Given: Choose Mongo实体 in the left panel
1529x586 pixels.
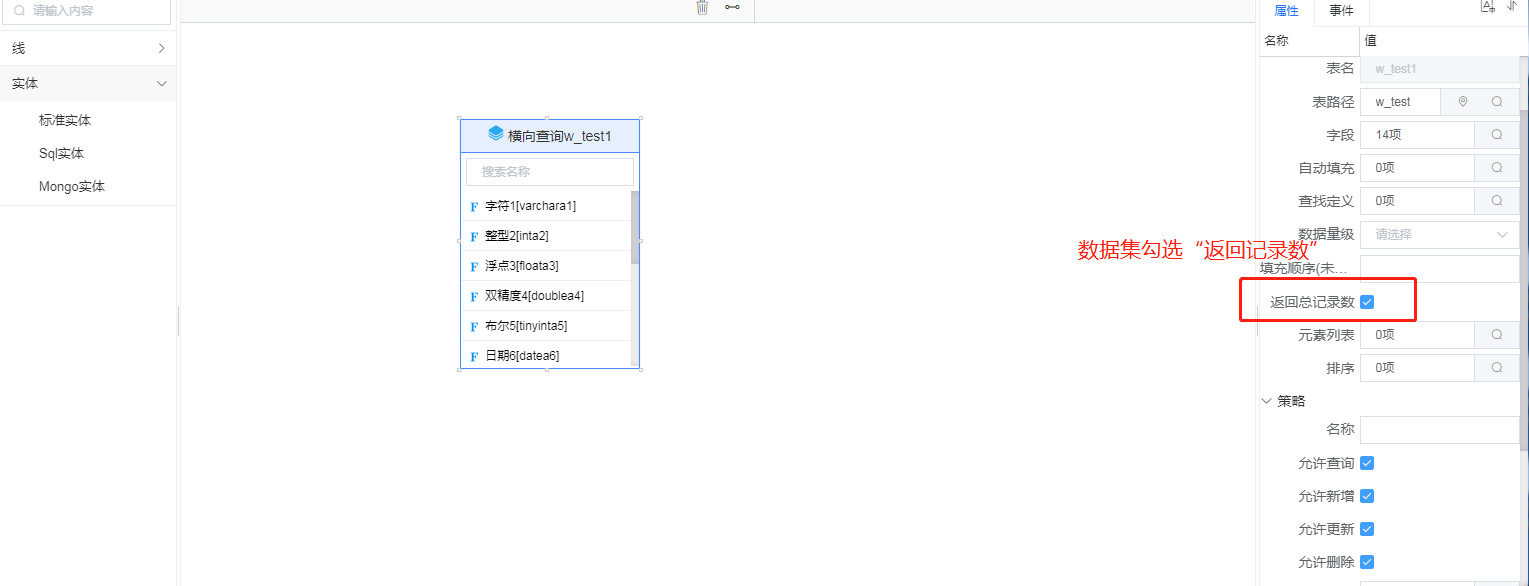Looking at the screenshot, I should pyautogui.click(x=72, y=186).
